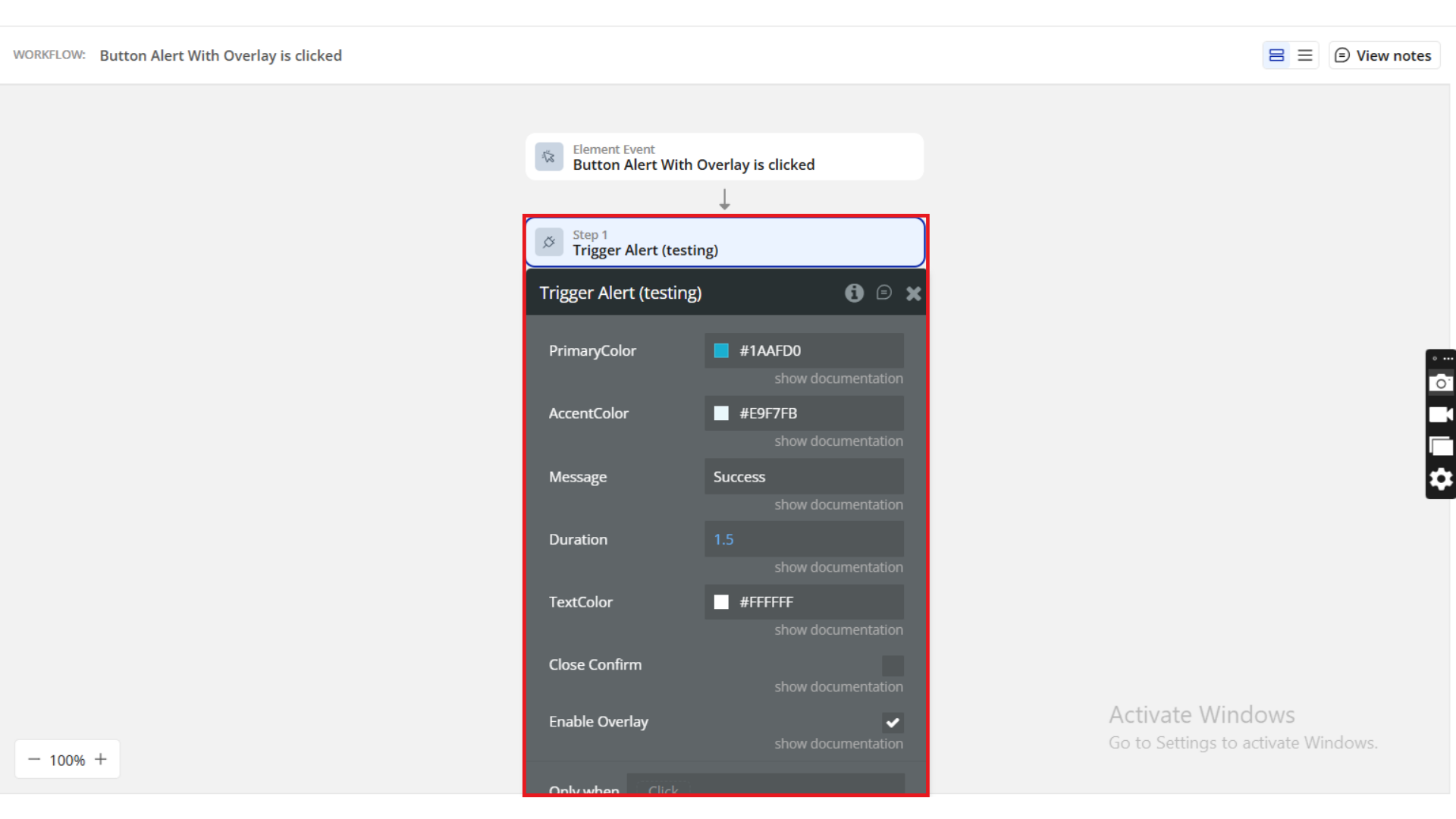This screenshot has height=819, width=1456.
Task: Uncheck the Enable Overlay checkbox
Action: click(893, 723)
